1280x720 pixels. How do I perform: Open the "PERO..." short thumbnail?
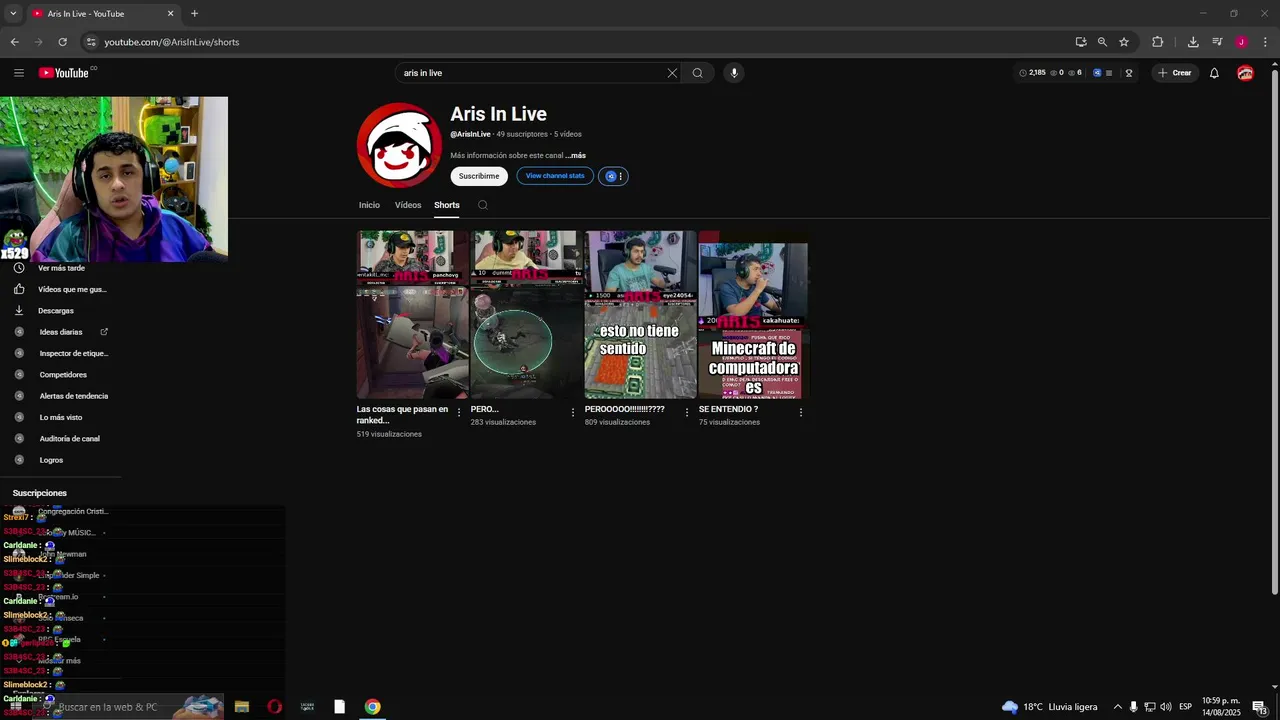[526, 315]
